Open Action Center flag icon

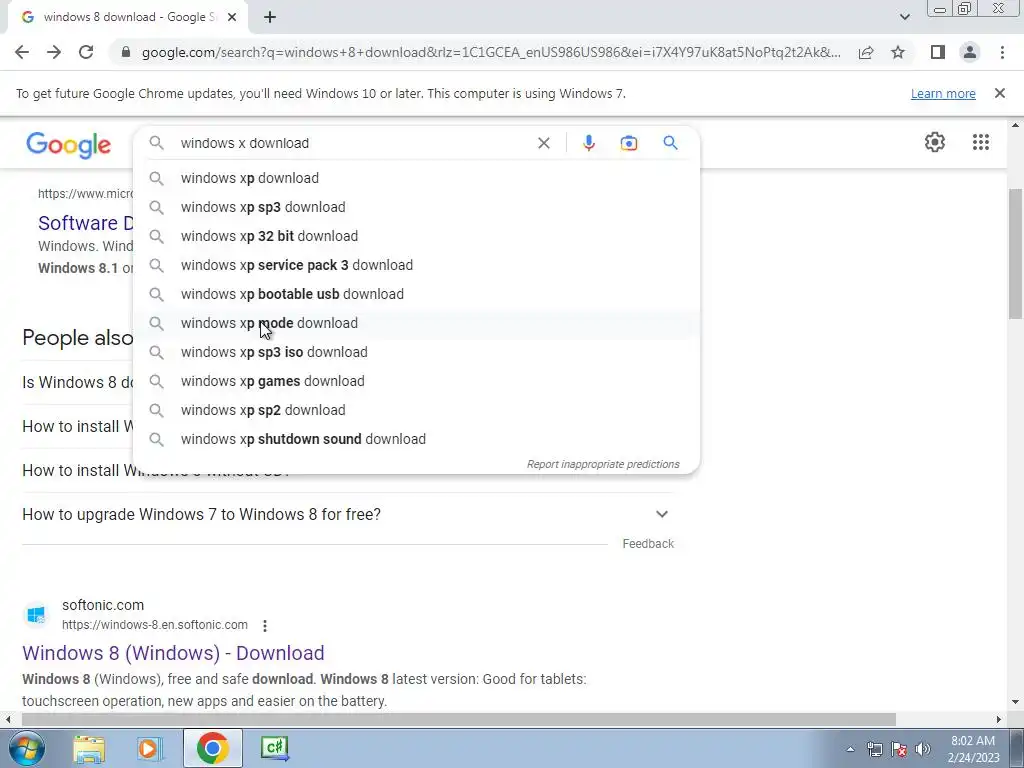point(899,749)
